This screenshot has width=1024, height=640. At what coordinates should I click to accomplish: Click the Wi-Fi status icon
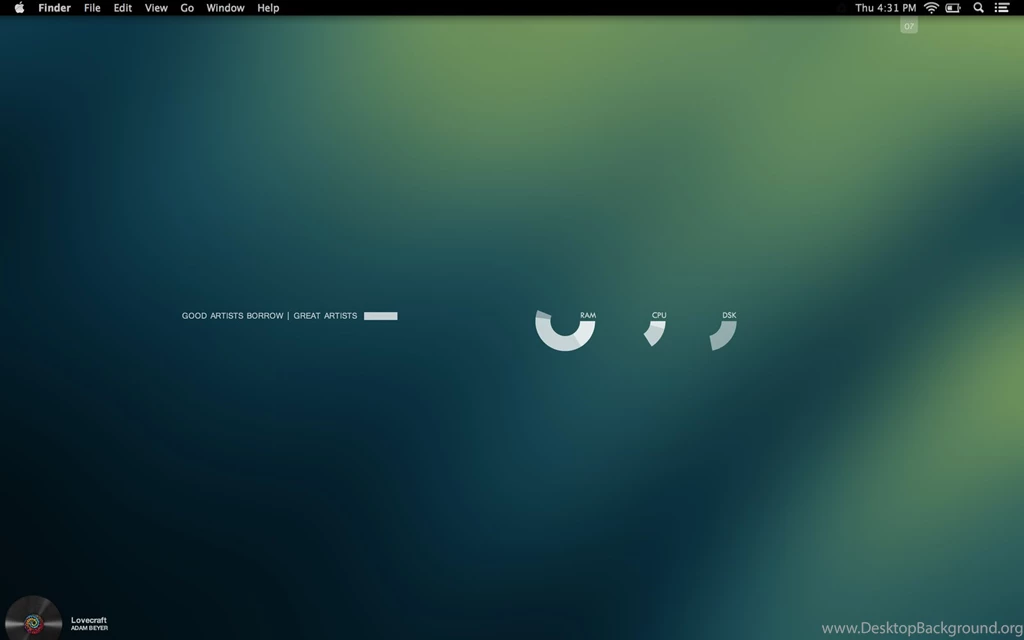930,8
